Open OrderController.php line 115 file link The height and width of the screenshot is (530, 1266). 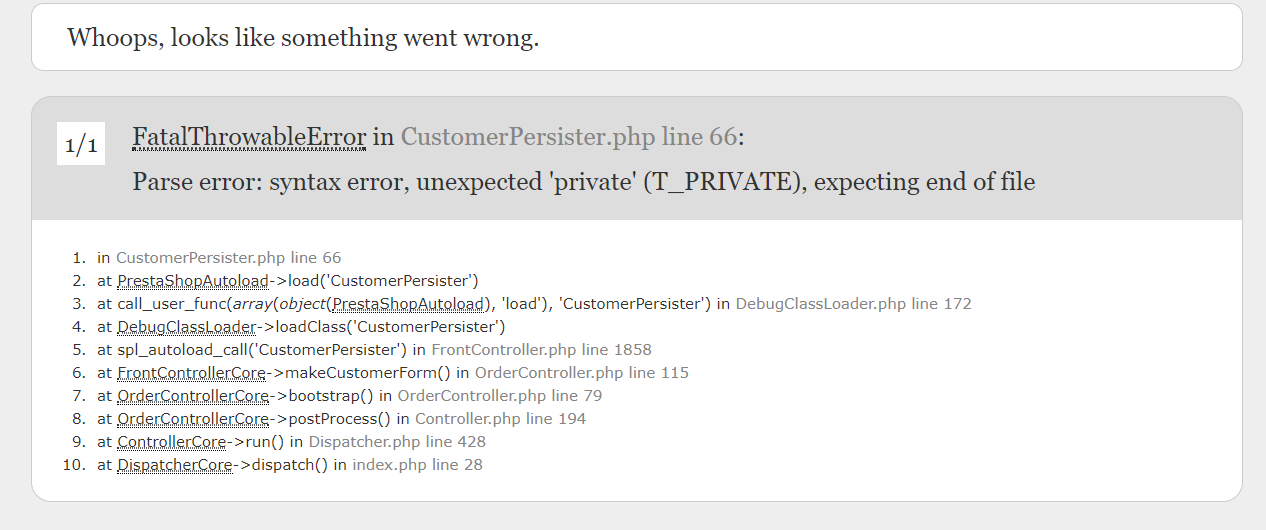[x=581, y=373]
